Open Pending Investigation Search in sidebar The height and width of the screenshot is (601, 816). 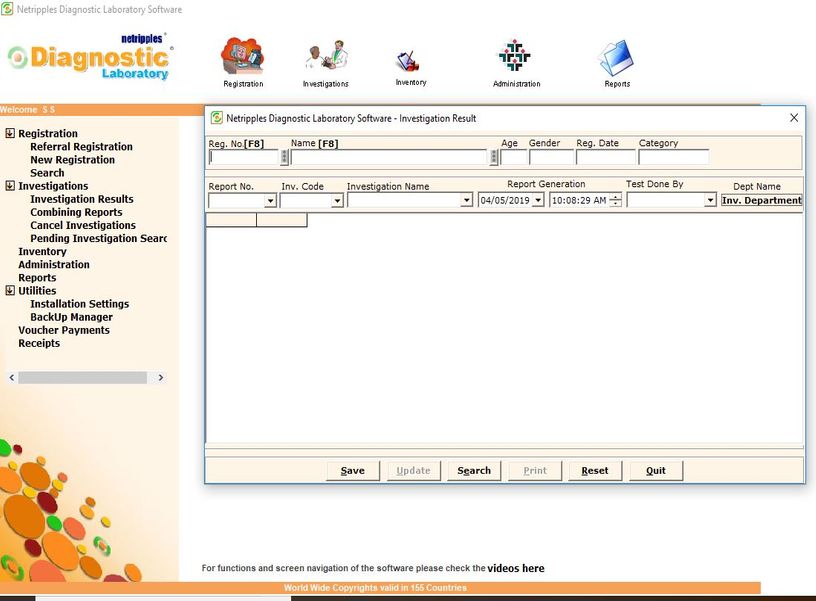click(x=98, y=238)
